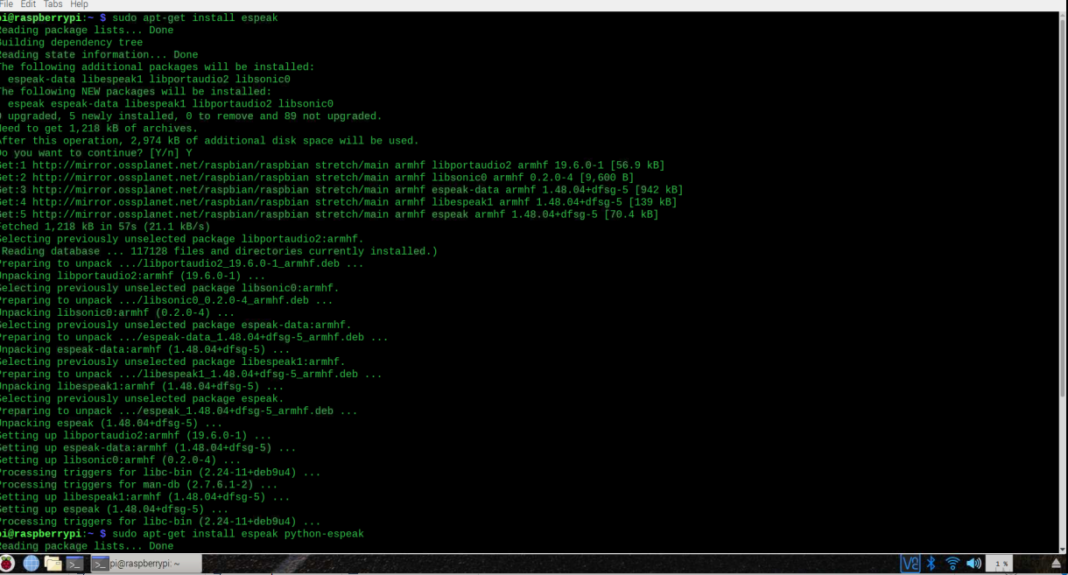Click the last 'sudo apt-get install espeak python-espeak' line
This screenshot has height=575, width=1068.
(x=238, y=534)
